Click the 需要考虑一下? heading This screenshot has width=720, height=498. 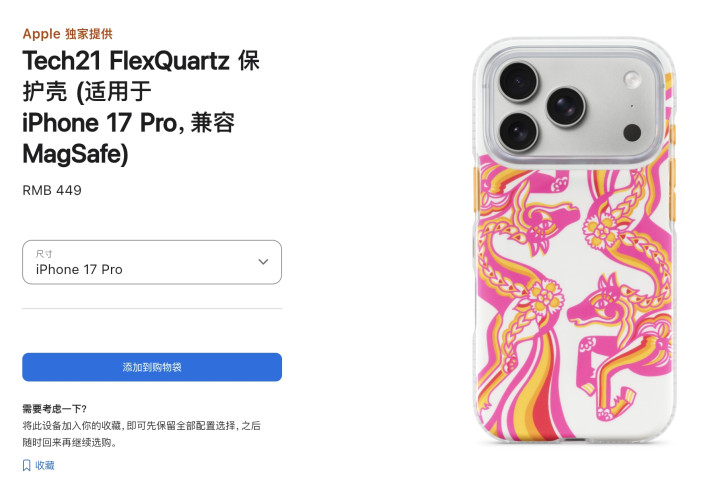click(x=55, y=408)
